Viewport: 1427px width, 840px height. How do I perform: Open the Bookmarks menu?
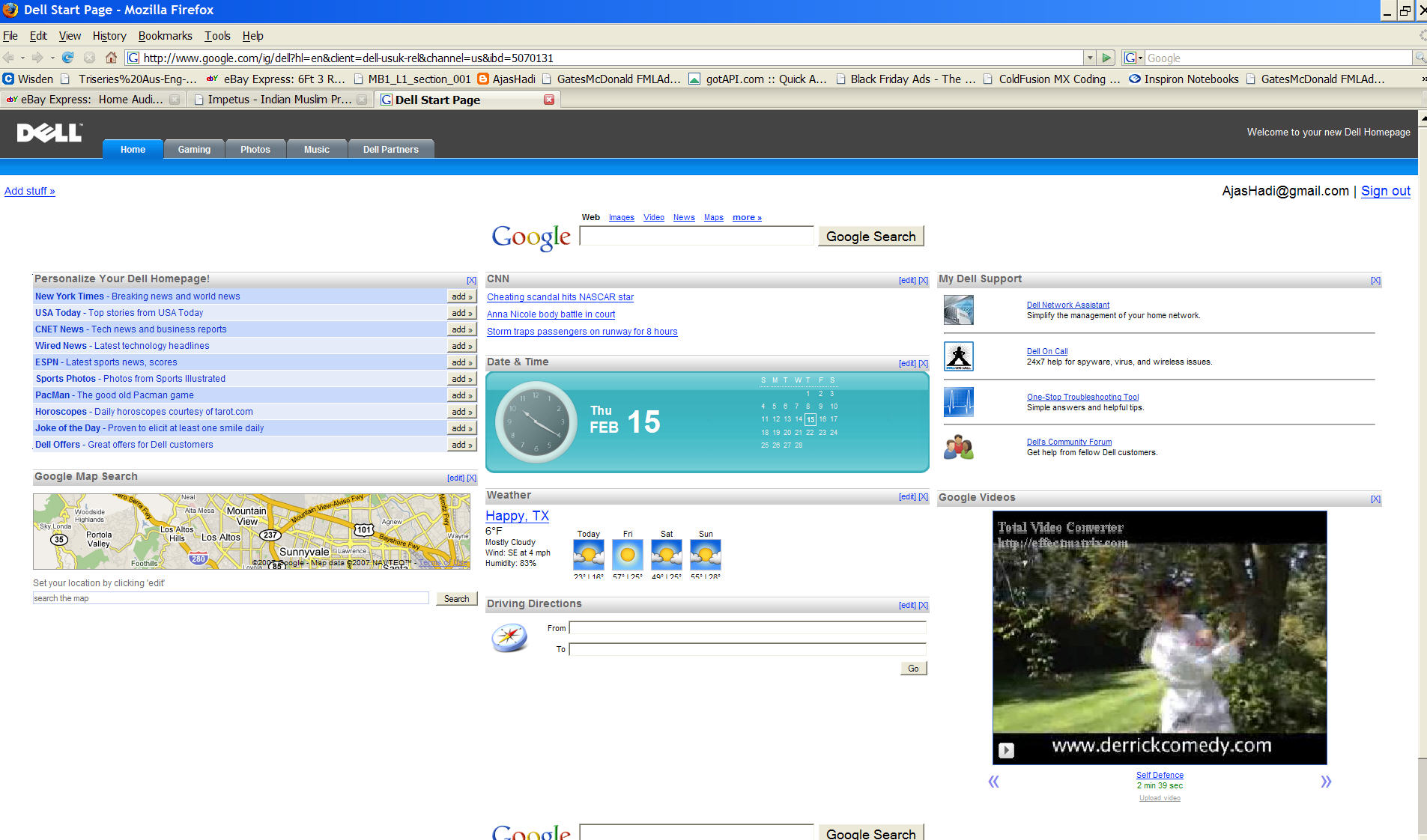coord(165,35)
